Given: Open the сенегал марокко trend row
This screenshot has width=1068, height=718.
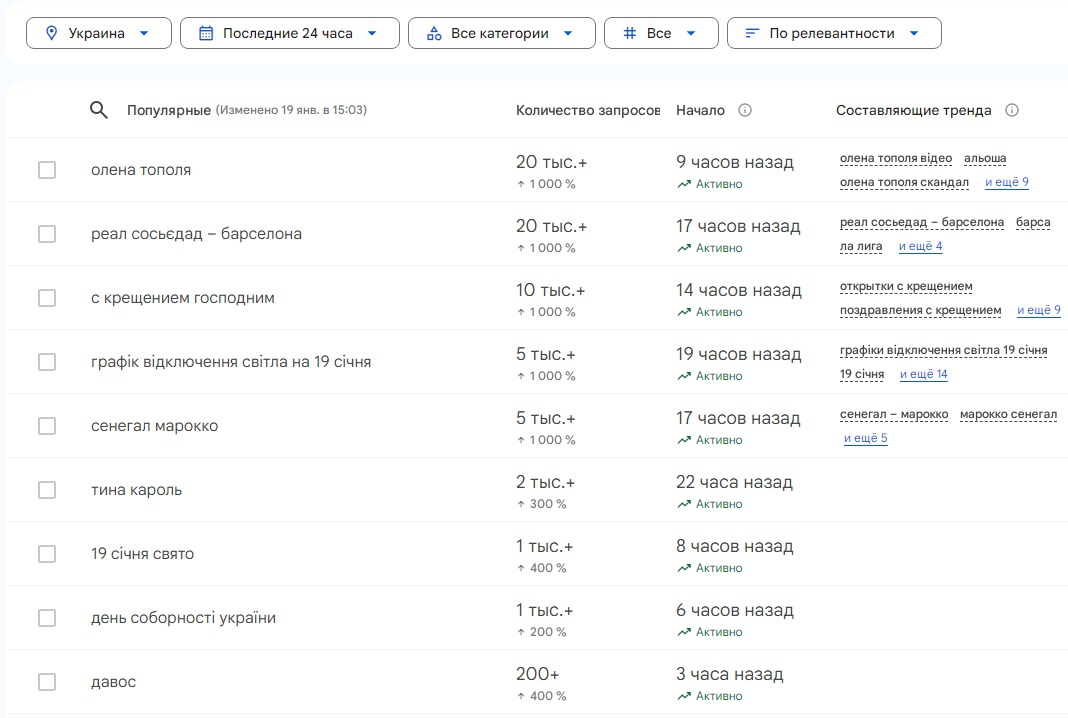Looking at the screenshot, I should click(154, 426).
